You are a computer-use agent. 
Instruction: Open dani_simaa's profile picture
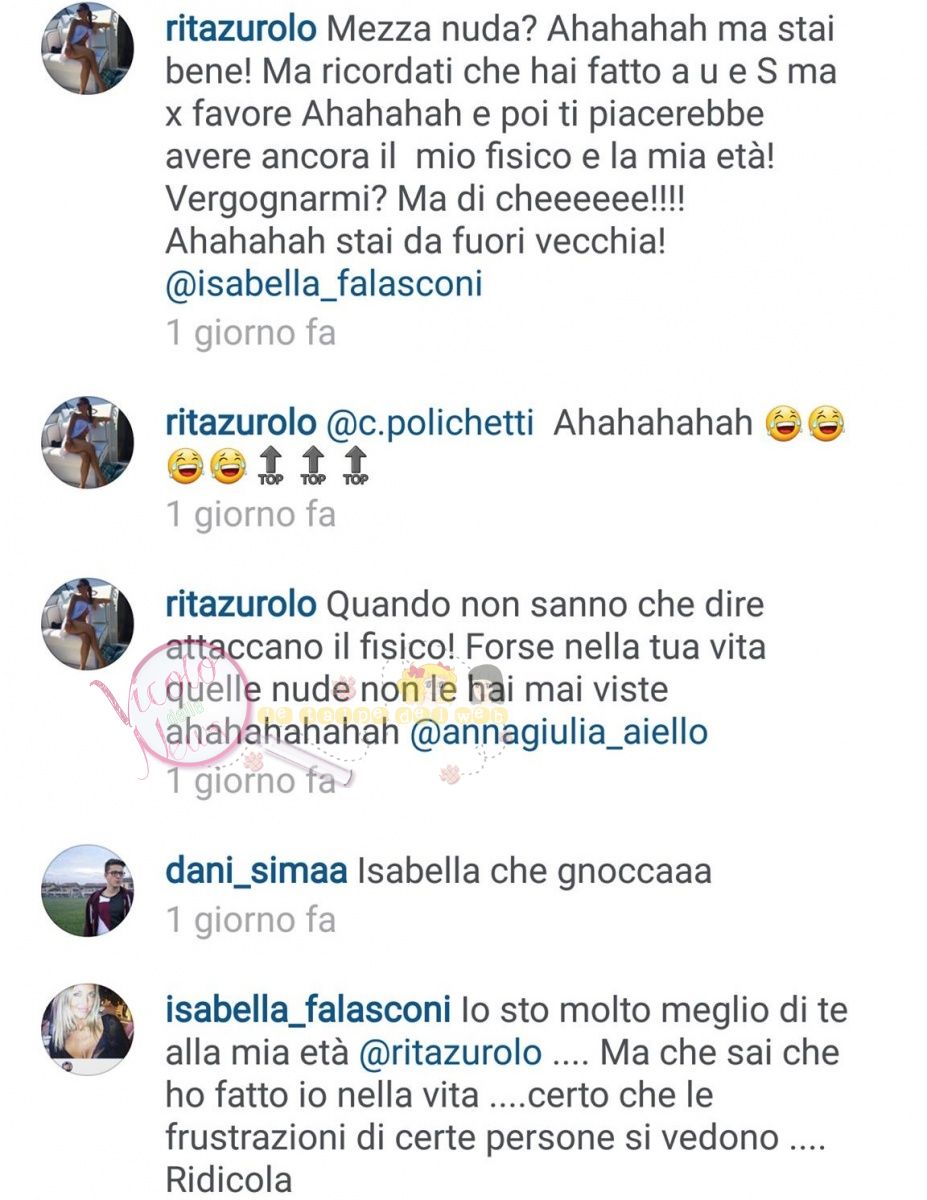tap(87, 890)
